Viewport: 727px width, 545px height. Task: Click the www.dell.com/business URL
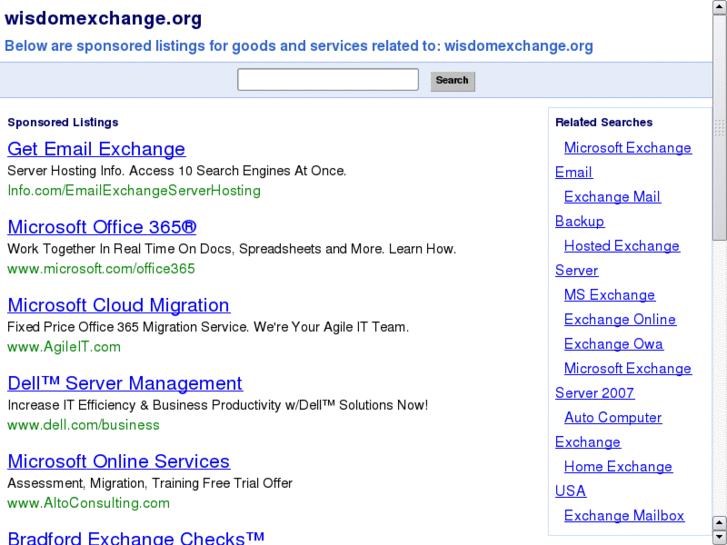83,425
